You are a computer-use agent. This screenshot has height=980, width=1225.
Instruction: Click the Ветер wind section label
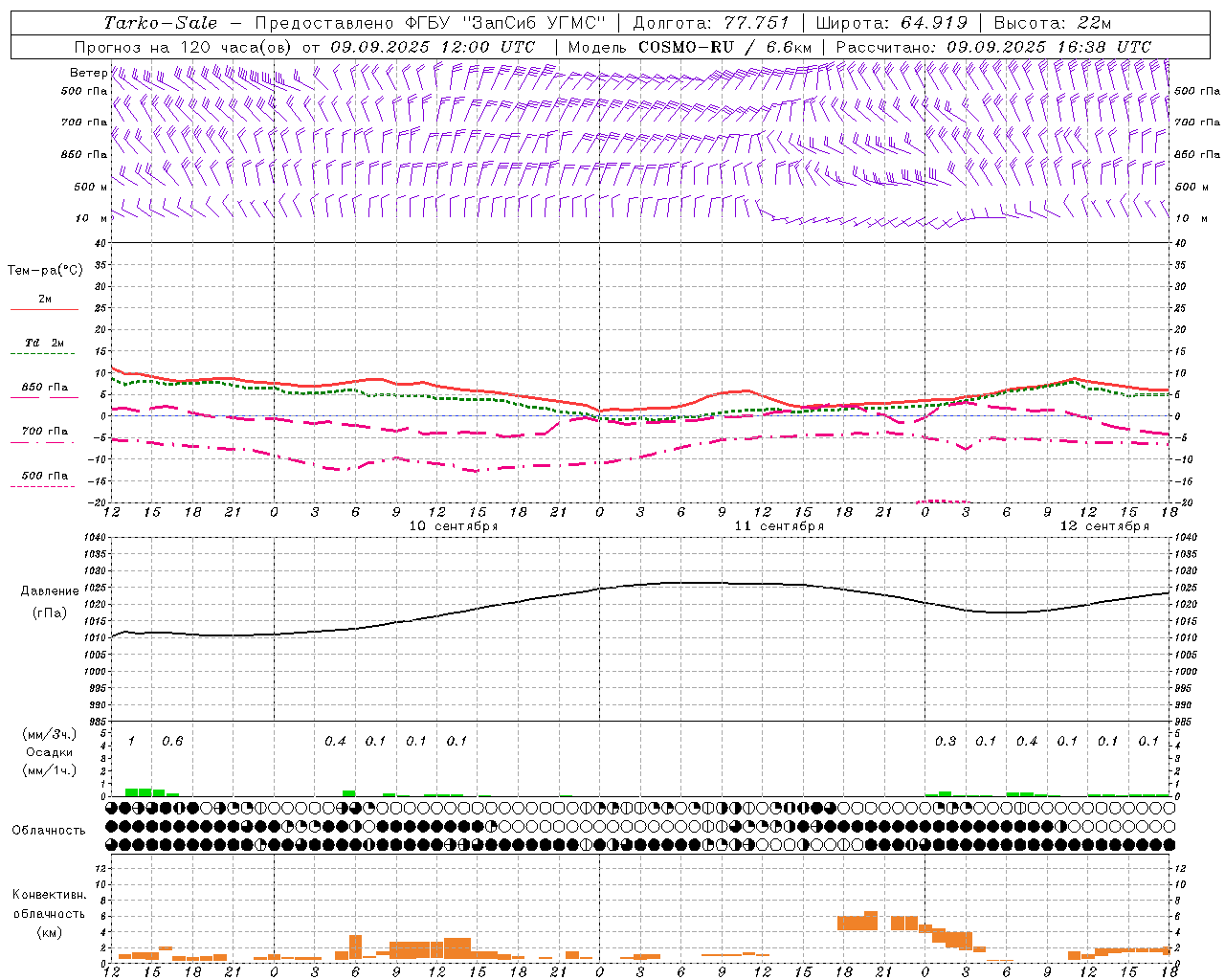pyautogui.click(x=88, y=73)
